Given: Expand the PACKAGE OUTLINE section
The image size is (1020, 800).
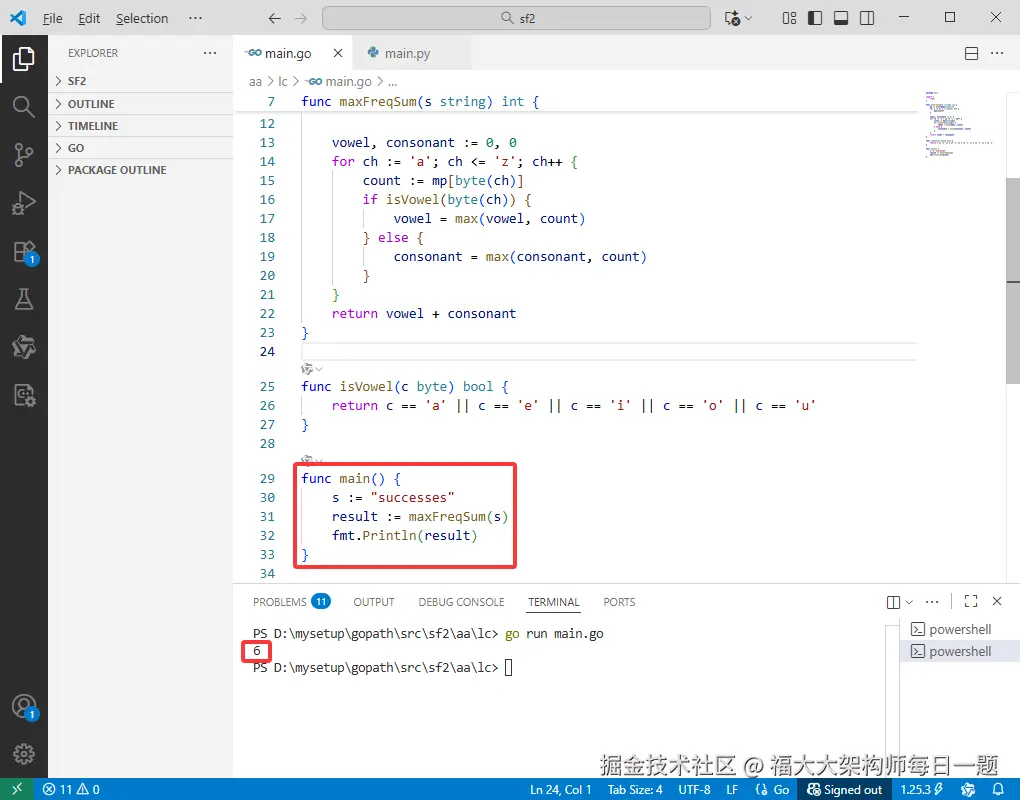Looking at the screenshot, I should pyautogui.click(x=141, y=170).
